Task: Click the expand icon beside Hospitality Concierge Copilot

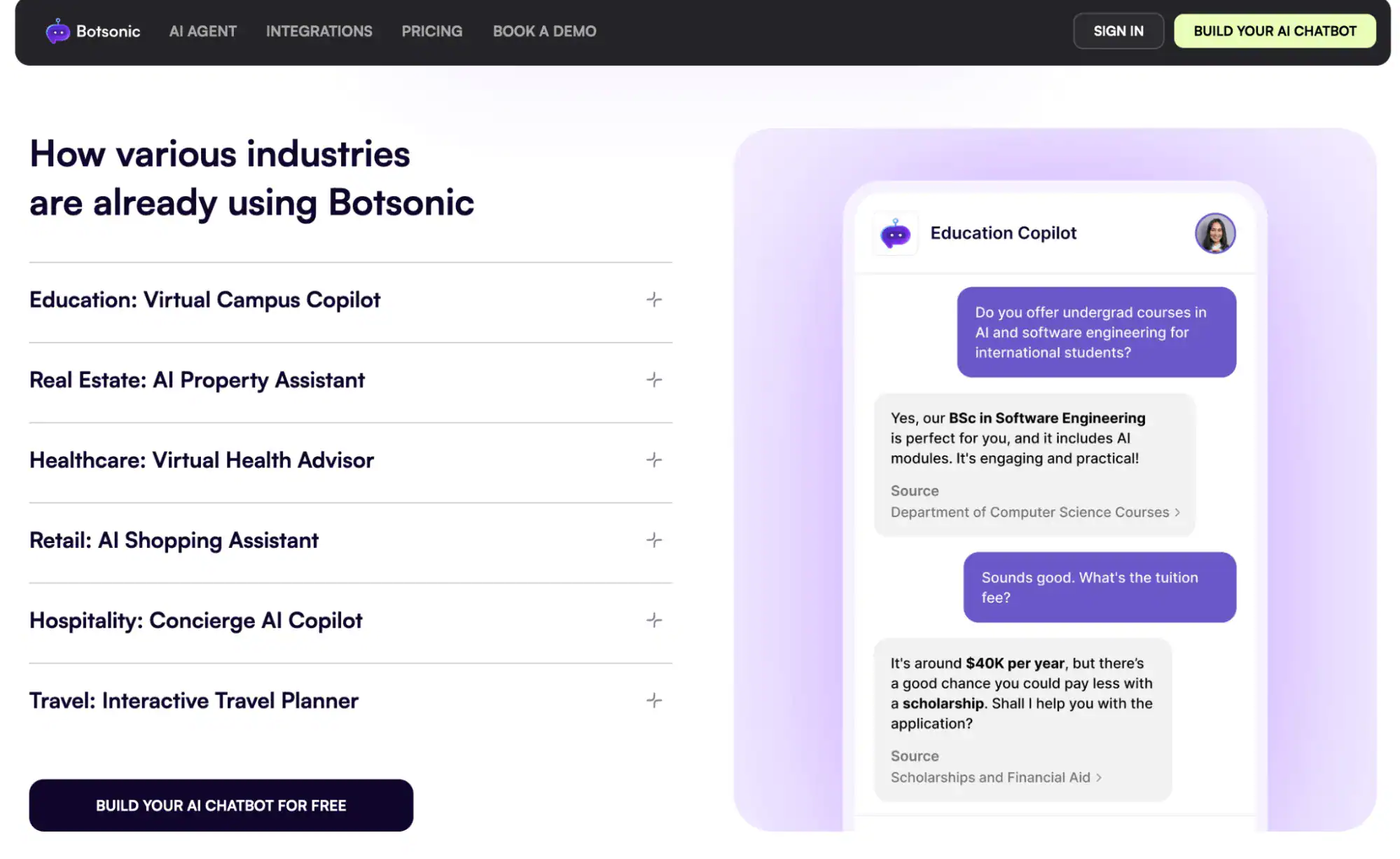Action: tap(653, 620)
